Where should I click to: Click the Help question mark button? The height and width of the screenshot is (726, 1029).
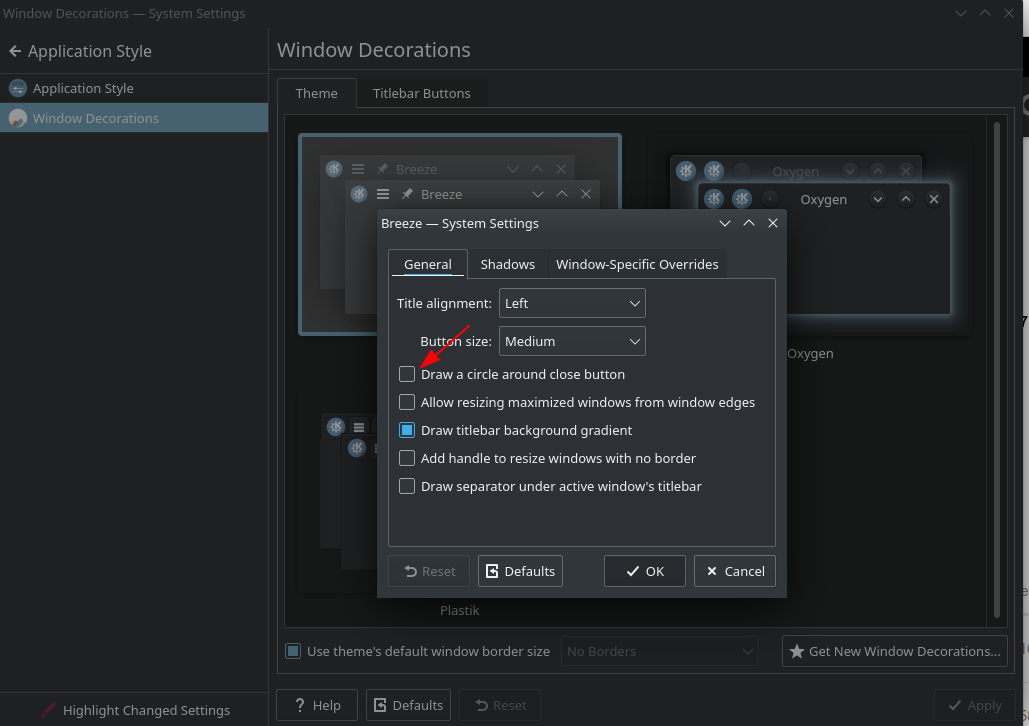click(314, 705)
